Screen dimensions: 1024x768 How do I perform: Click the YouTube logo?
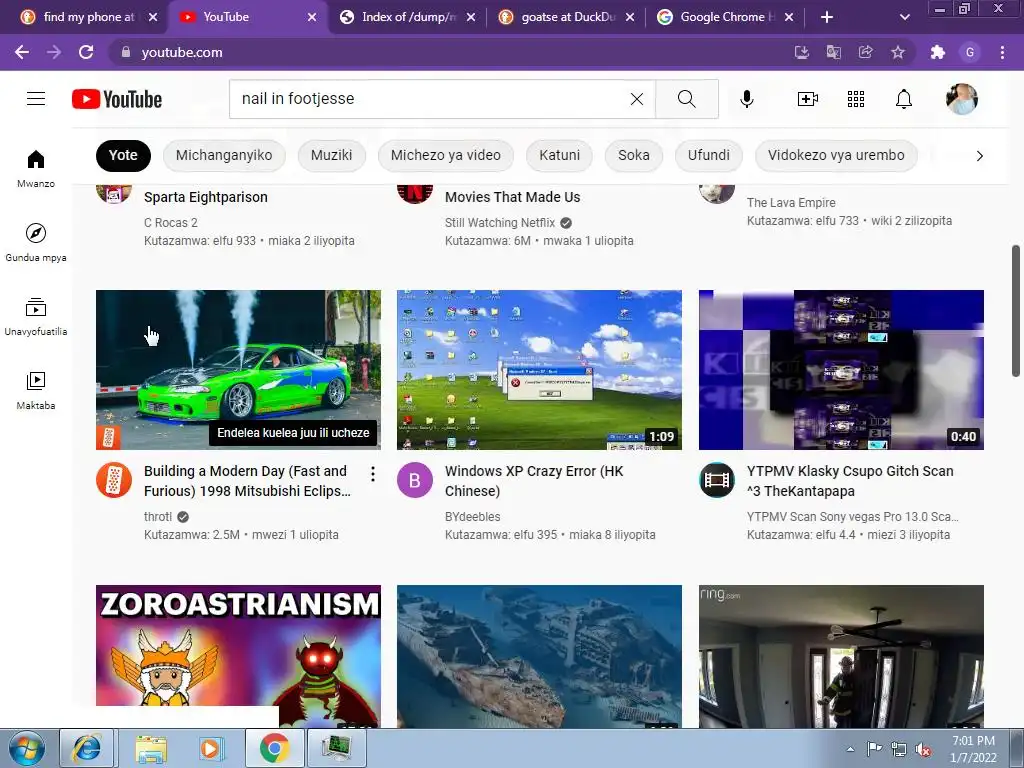pyautogui.click(x=117, y=99)
